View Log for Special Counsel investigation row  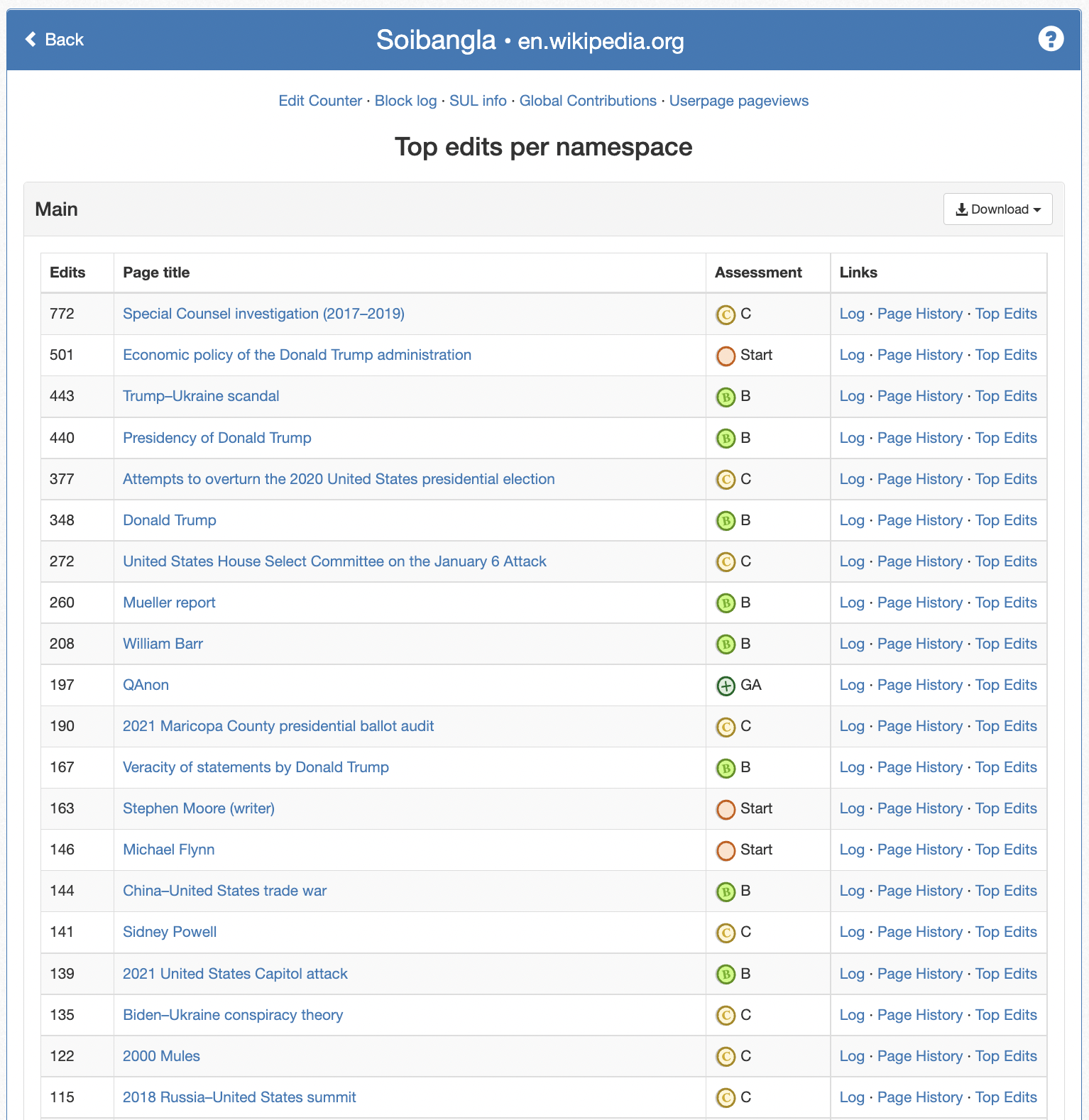(852, 314)
